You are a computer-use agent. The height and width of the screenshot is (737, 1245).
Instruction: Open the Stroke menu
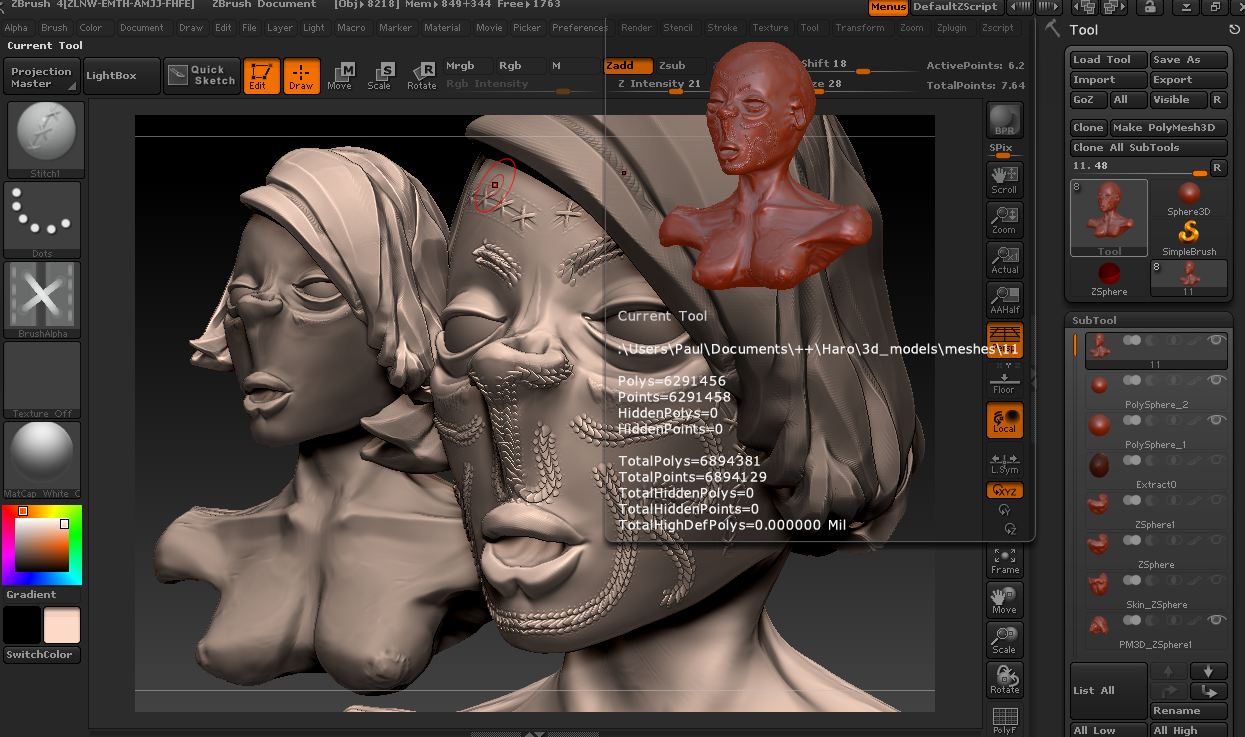pyautogui.click(x=722, y=28)
